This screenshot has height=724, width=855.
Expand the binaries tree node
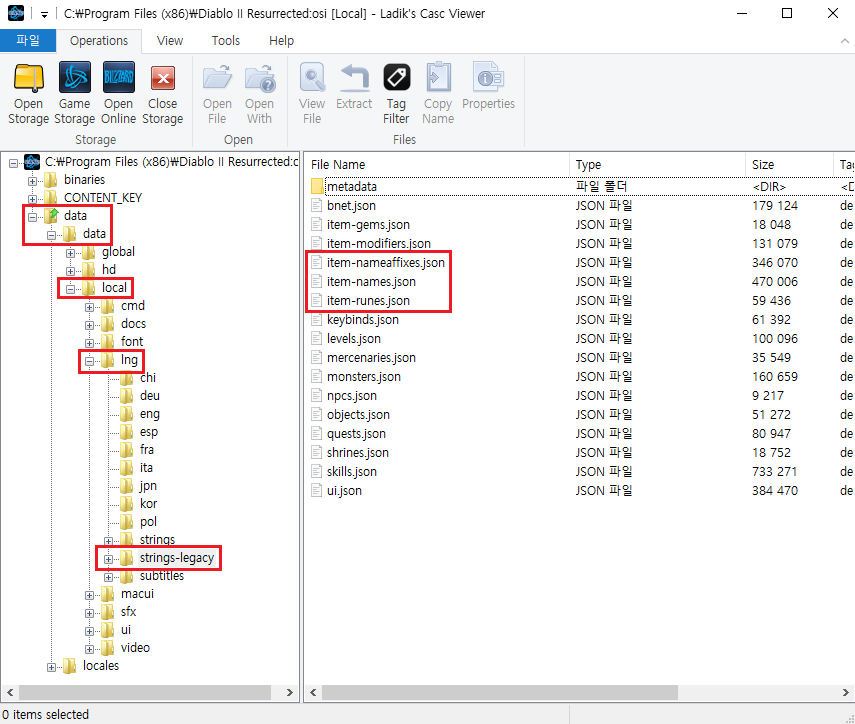tap(32, 180)
